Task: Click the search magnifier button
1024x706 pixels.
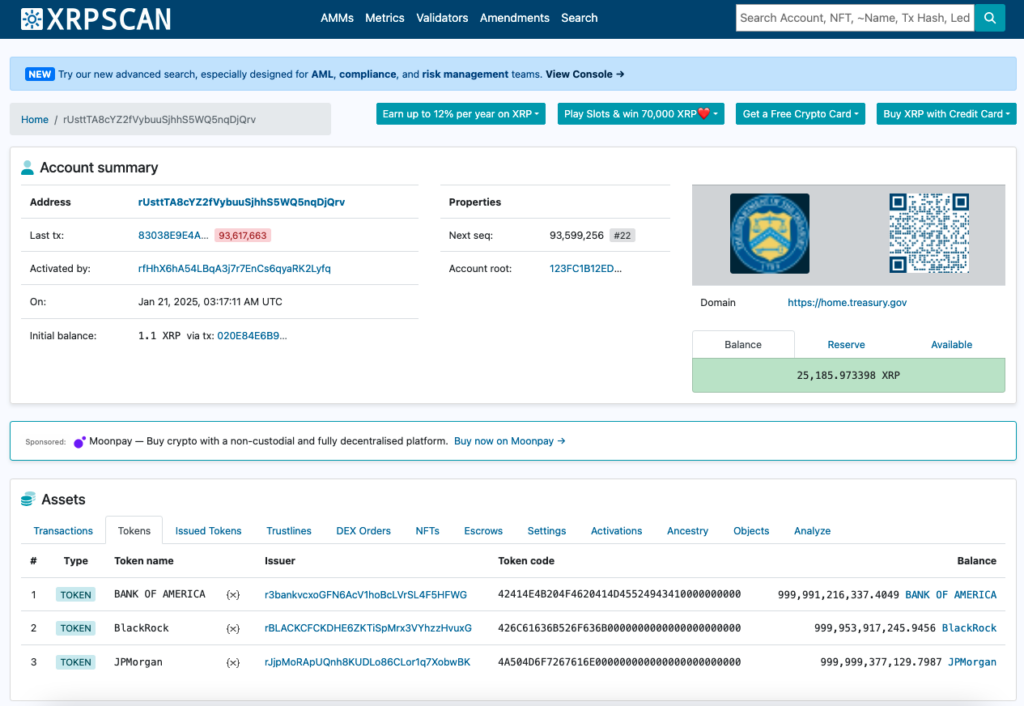Action: 989,18
